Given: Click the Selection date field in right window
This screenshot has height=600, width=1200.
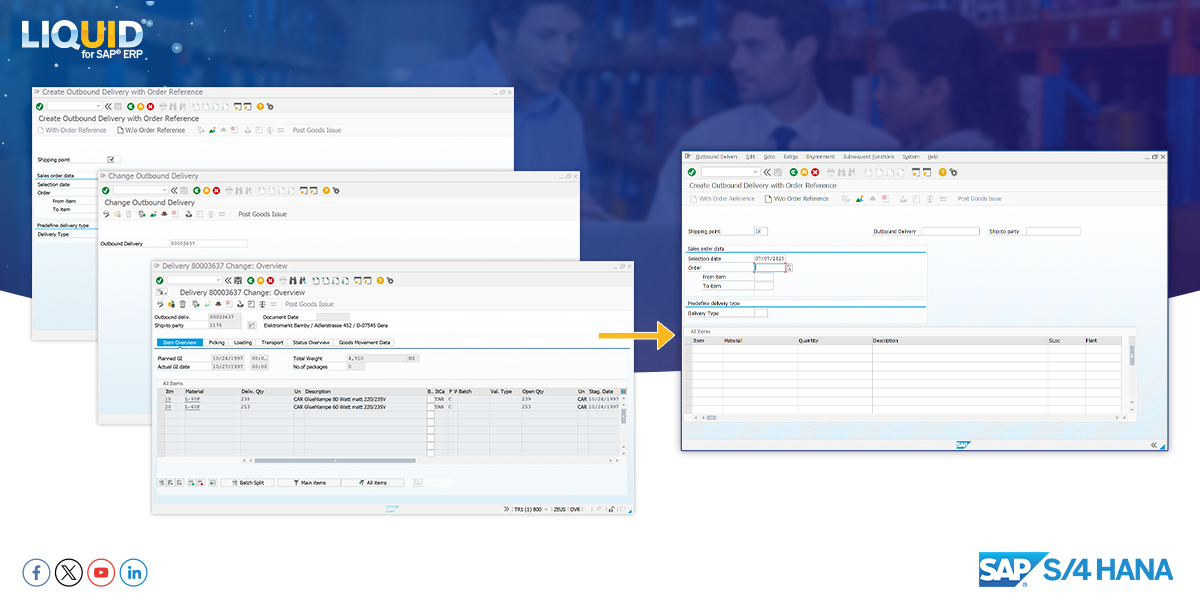Looking at the screenshot, I should click(769, 259).
